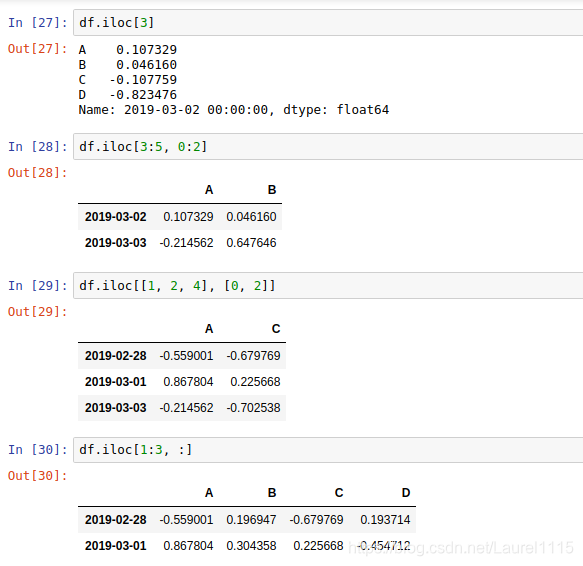This screenshot has width=583, height=566.
Task: Click row index 2019-03-03 in Out[29] table
Action: (x=116, y=408)
